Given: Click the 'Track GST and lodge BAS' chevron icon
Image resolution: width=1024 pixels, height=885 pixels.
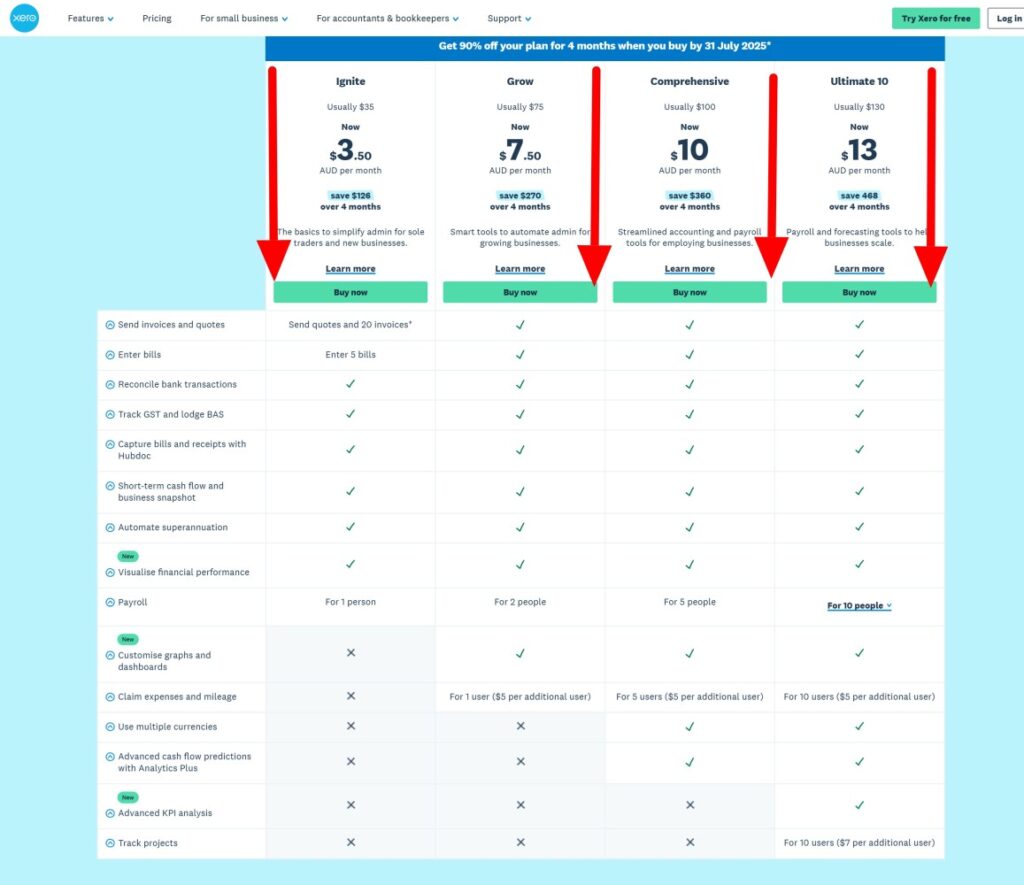Looking at the screenshot, I should [110, 414].
